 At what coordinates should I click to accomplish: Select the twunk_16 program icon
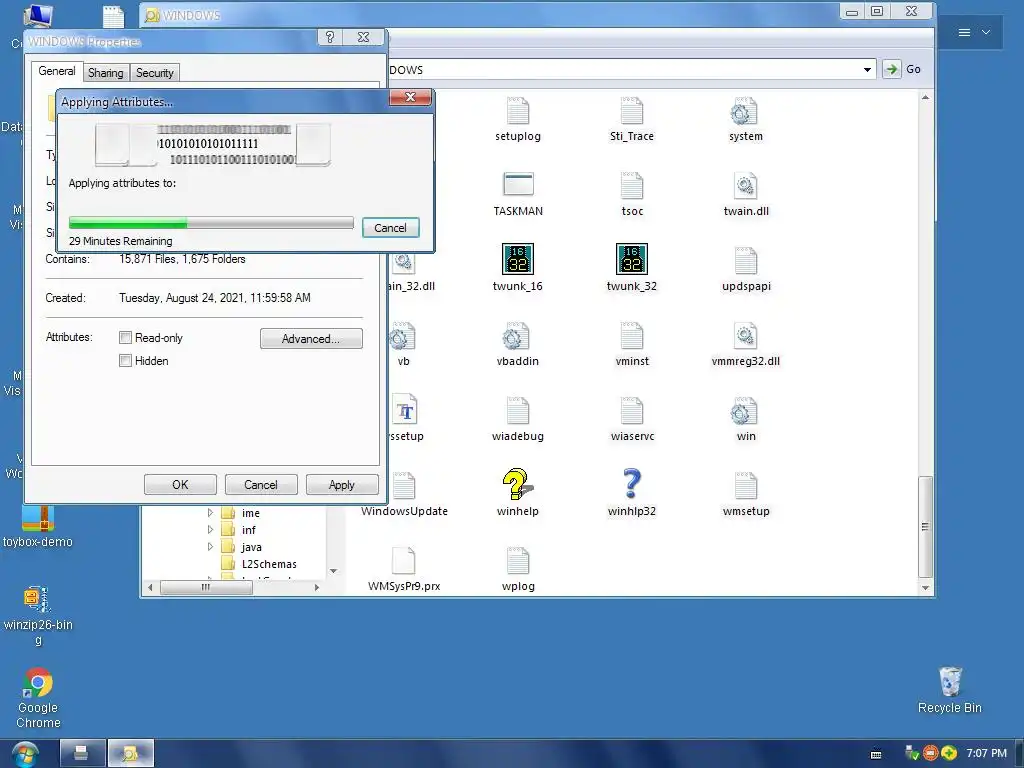[518, 259]
